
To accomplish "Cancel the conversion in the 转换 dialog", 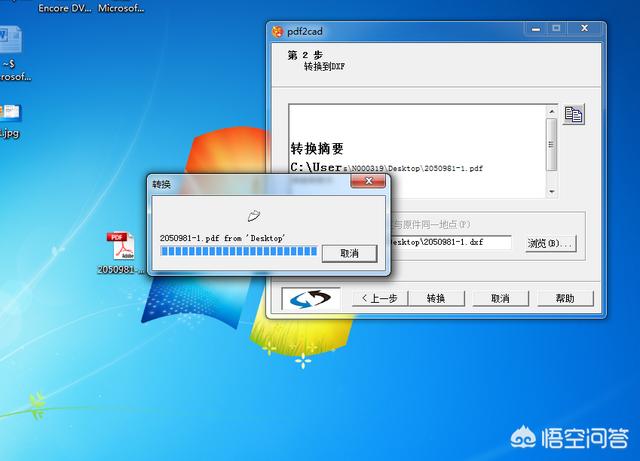I will pos(349,254).
